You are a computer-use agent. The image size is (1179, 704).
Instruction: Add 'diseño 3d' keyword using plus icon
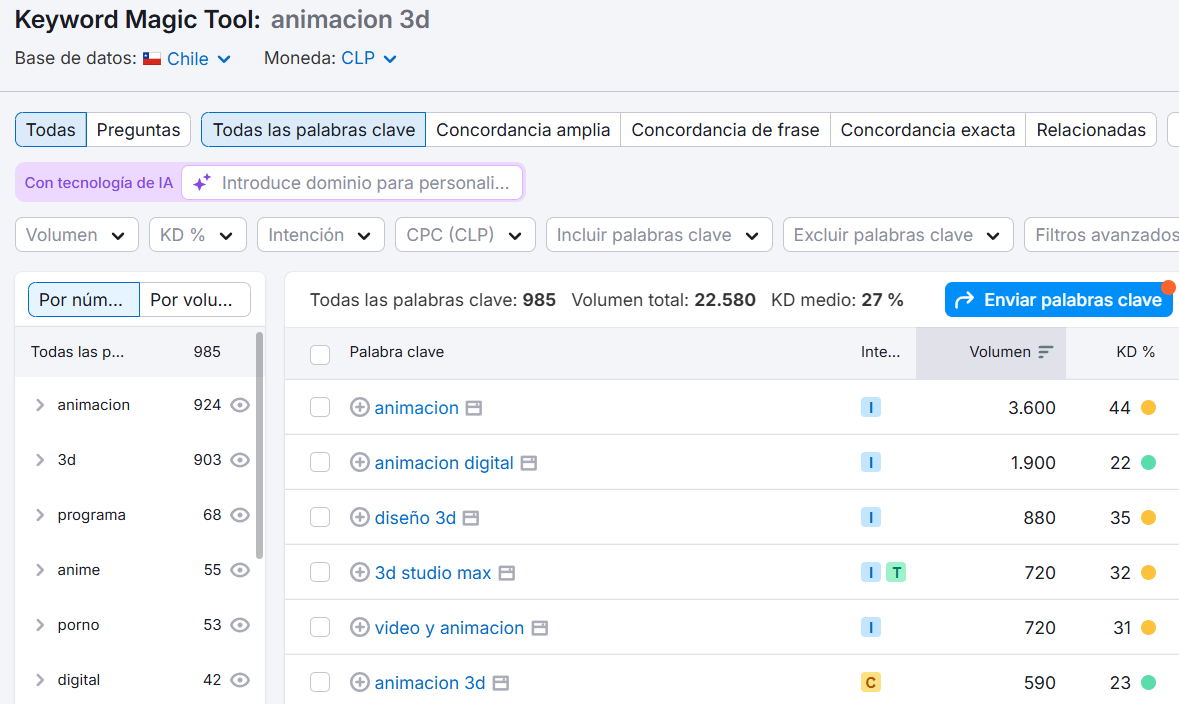[360, 518]
